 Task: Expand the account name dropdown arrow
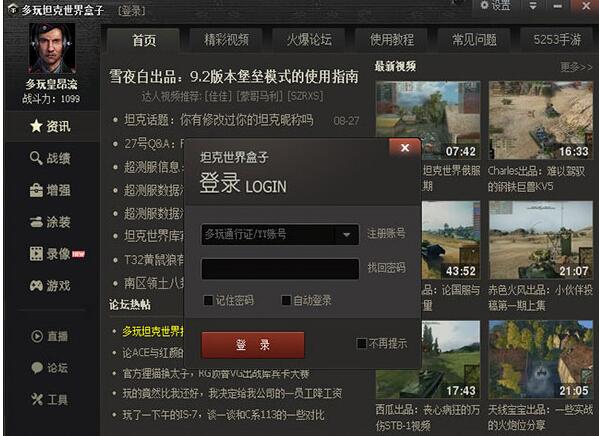click(346, 234)
